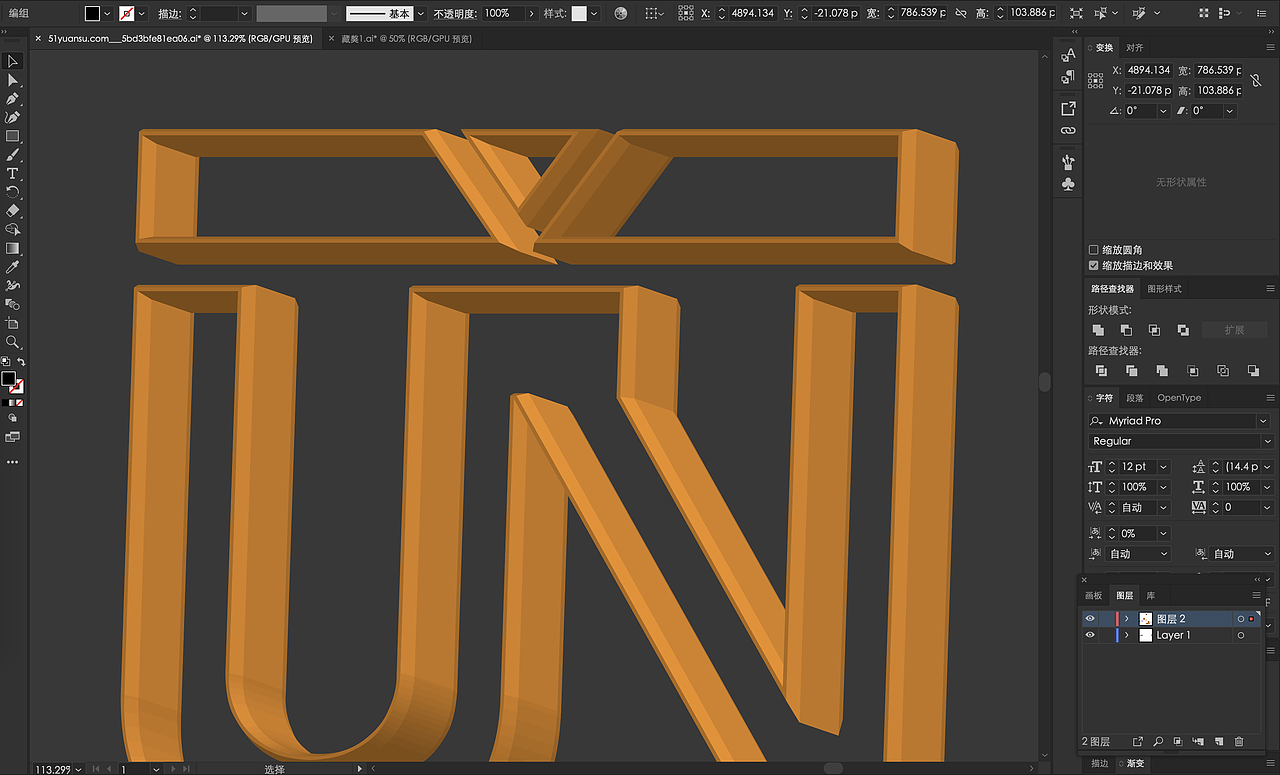Create new layer in Layers panel

pyautogui.click(x=1218, y=742)
